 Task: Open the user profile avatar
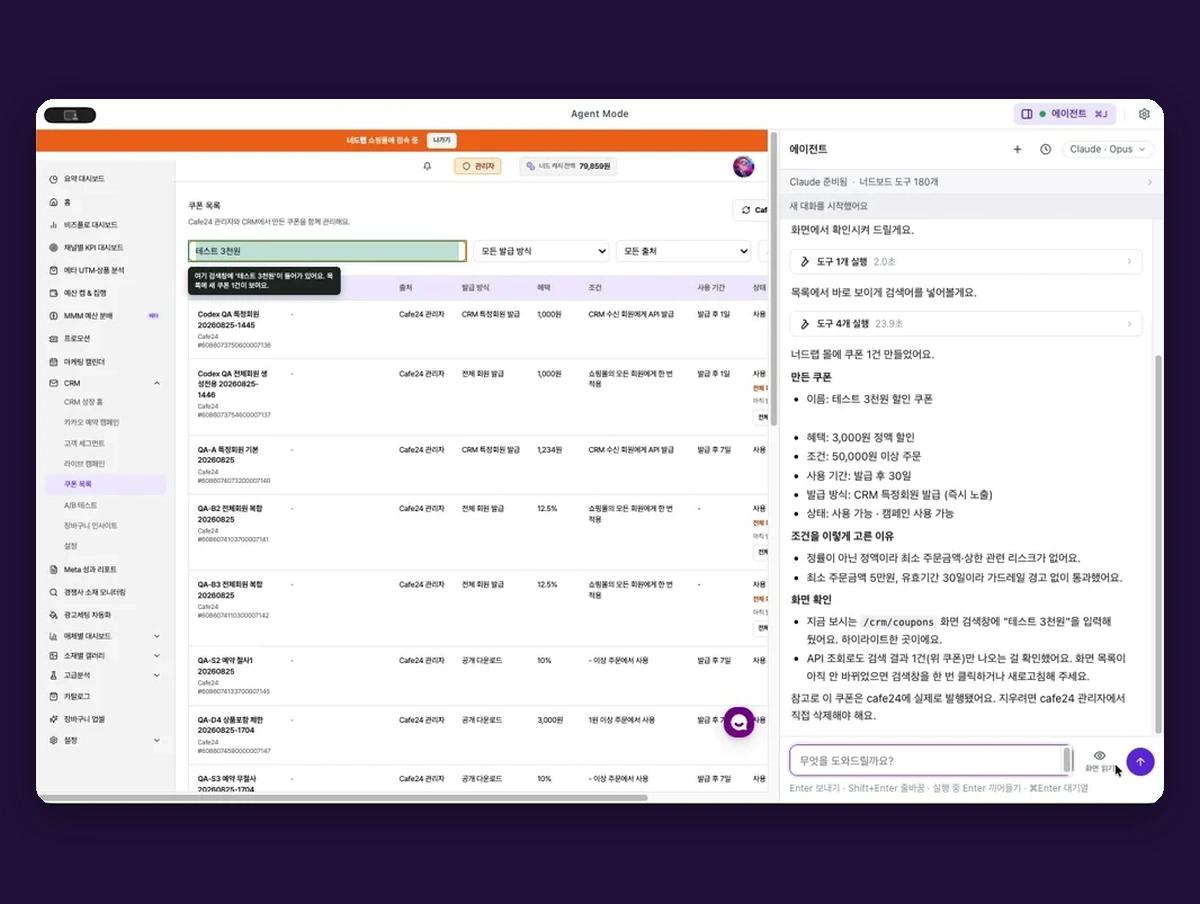(743, 166)
